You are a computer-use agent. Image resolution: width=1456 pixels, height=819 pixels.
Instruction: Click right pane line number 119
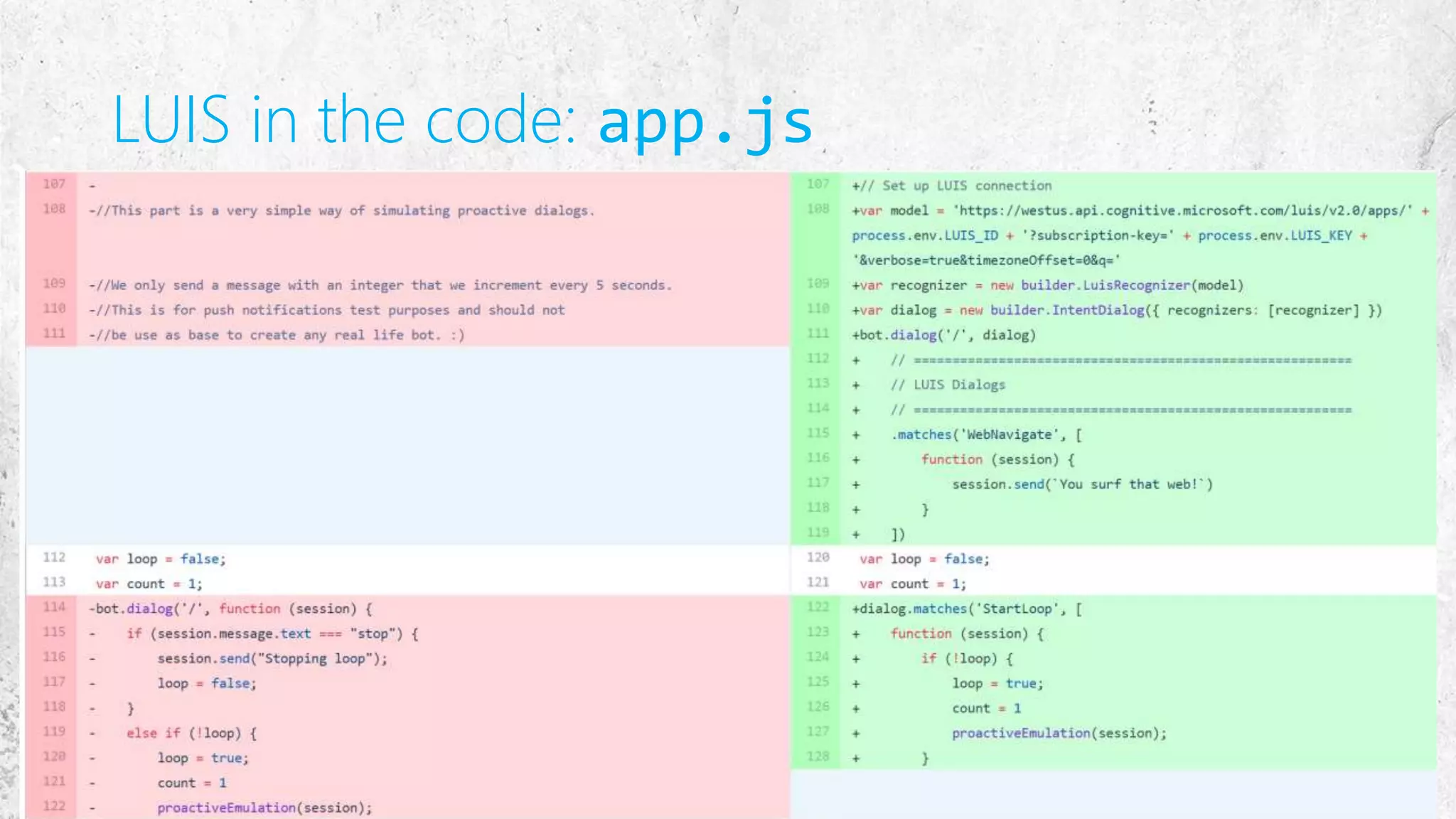click(x=818, y=532)
